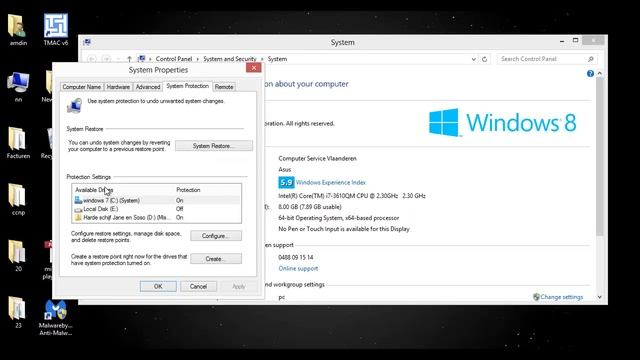Click the search magnifier icon

point(591,59)
